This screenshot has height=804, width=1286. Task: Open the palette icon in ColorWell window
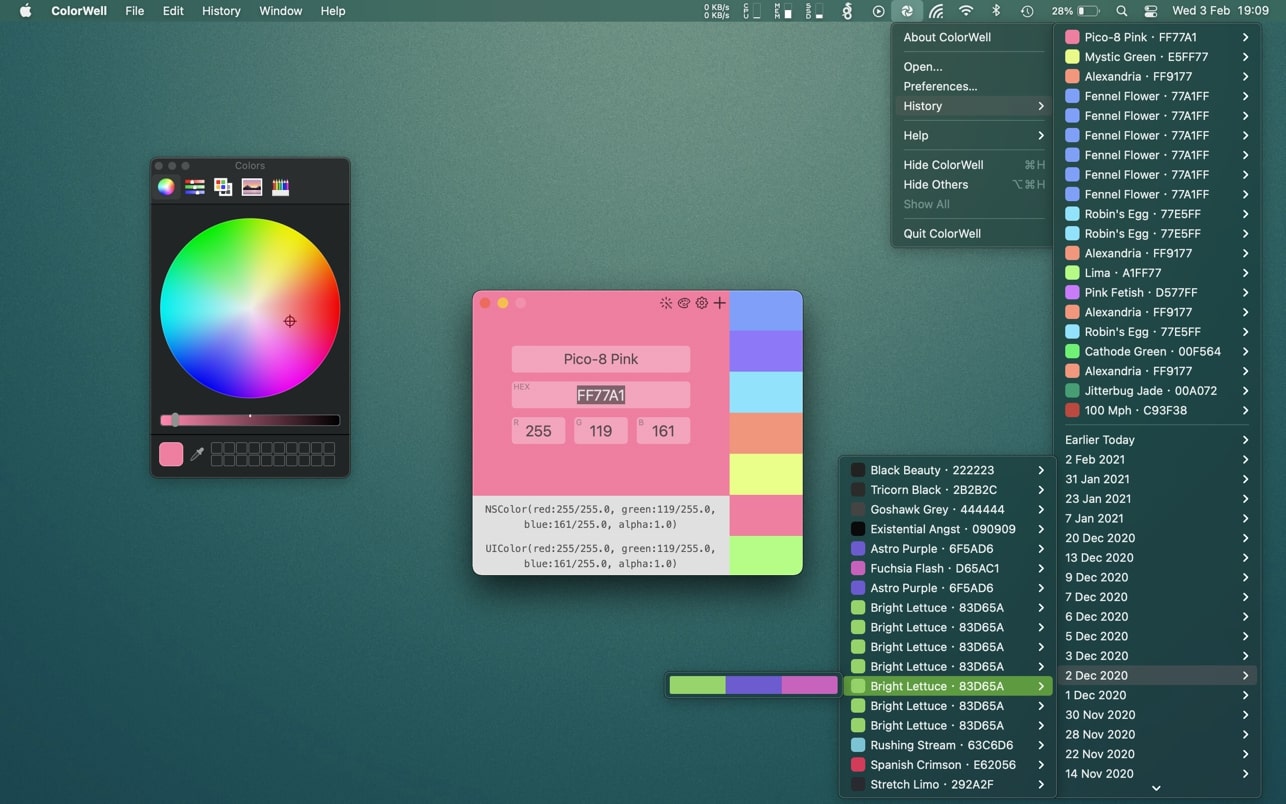684,303
